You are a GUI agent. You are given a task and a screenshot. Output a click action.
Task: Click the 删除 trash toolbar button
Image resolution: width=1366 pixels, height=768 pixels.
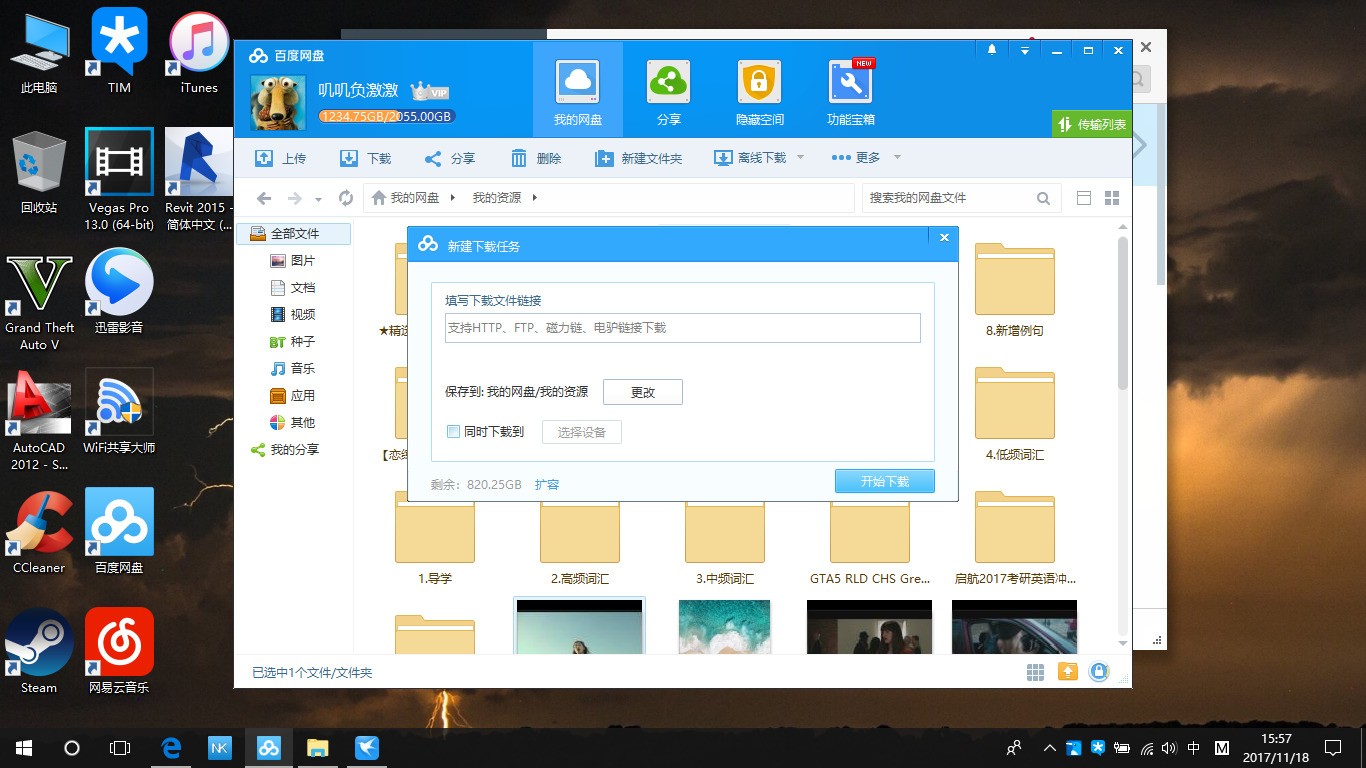coord(536,158)
